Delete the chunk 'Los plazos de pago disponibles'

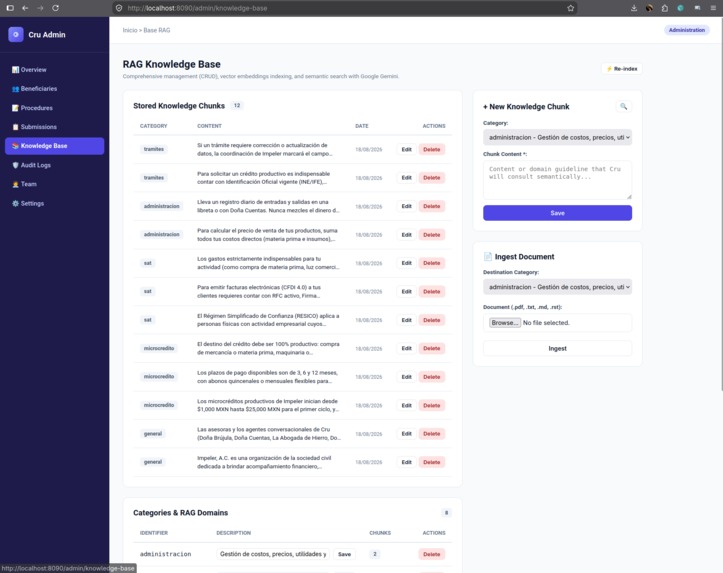click(432, 377)
